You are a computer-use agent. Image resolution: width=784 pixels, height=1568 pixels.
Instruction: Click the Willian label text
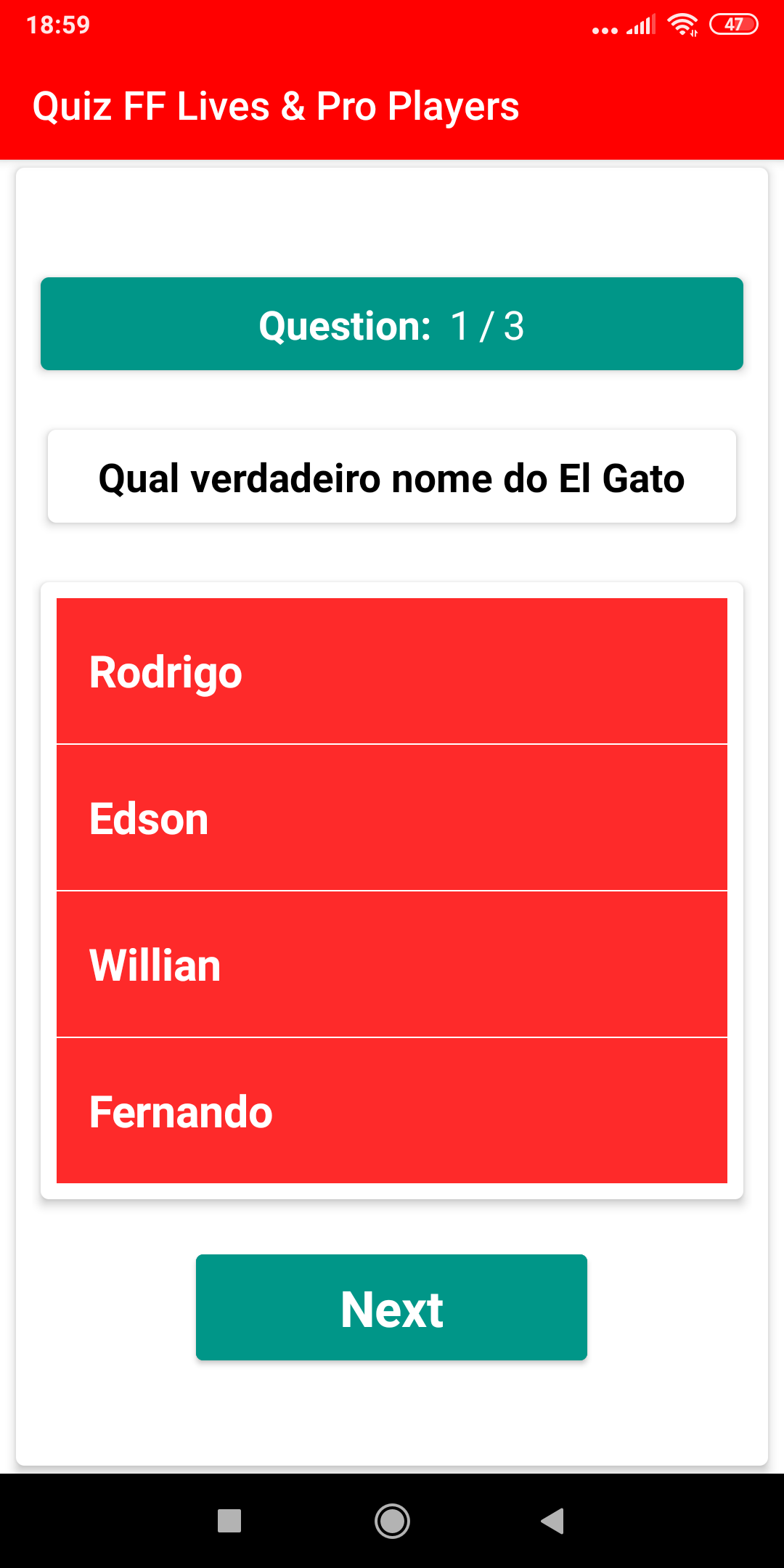pyautogui.click(x=155, y=965)
